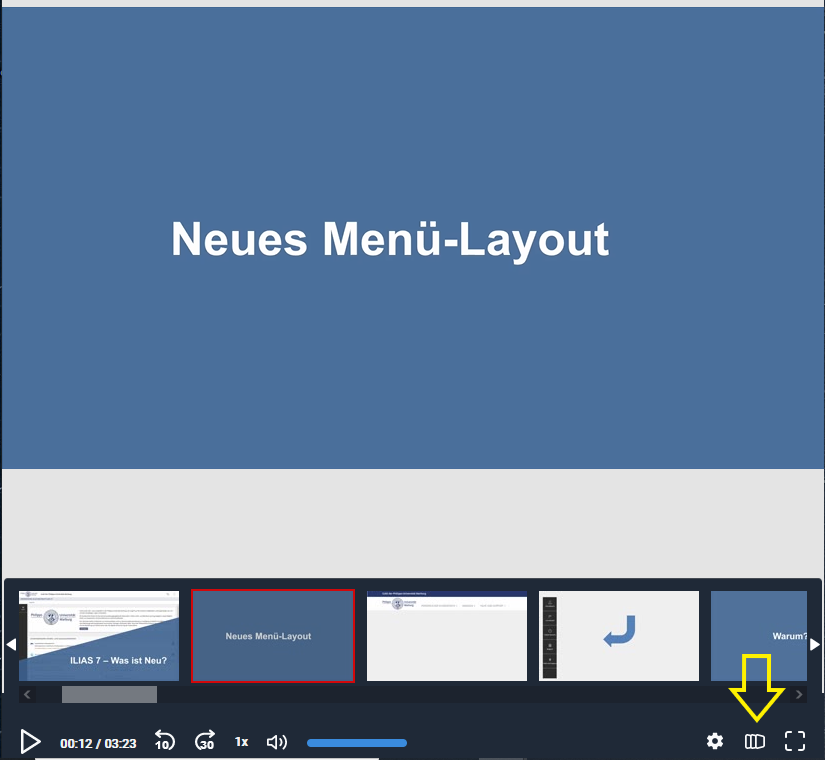This screenshot has height=760, width=825.
Task: Seek using the blue progress bar
Action: [356, 741]
